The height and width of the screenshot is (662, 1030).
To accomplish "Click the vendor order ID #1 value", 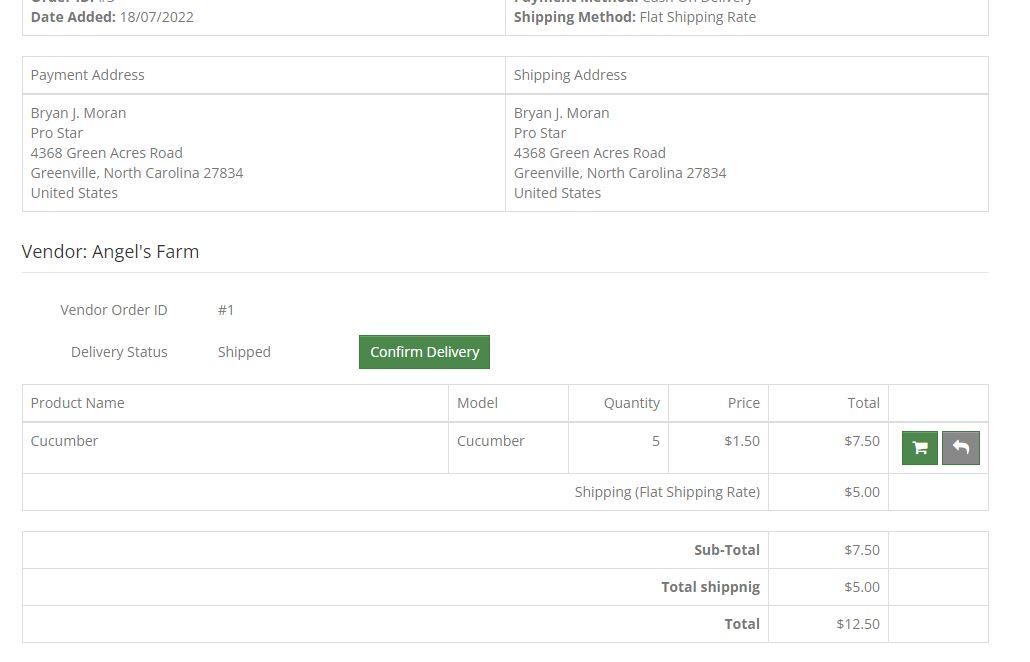I will click(x=226, y=310).
